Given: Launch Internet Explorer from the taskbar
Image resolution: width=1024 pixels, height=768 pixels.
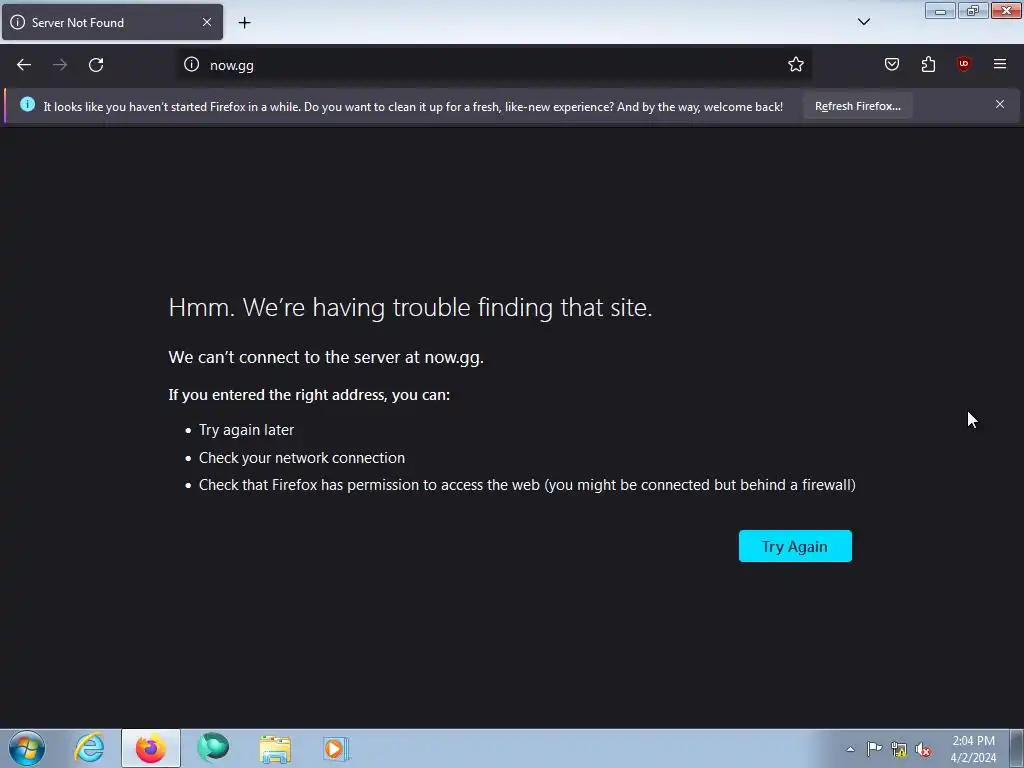Looking at the screenshot, I should (x=89, y=748).
